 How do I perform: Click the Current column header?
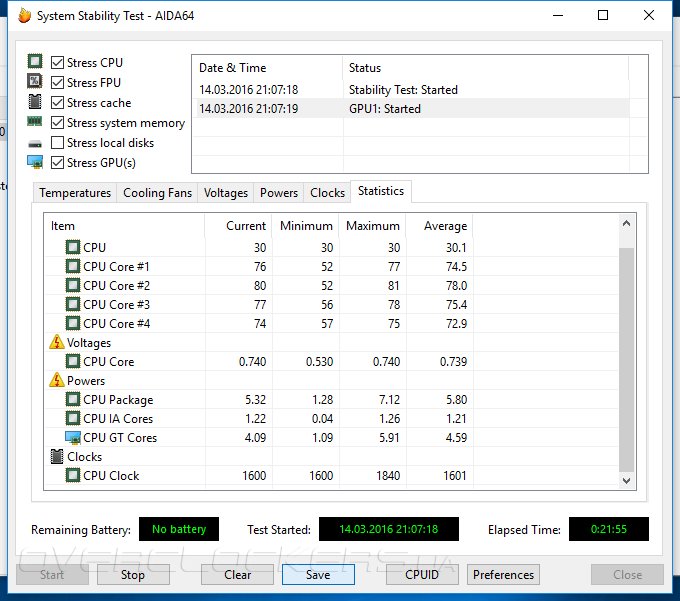coord(238,226)
